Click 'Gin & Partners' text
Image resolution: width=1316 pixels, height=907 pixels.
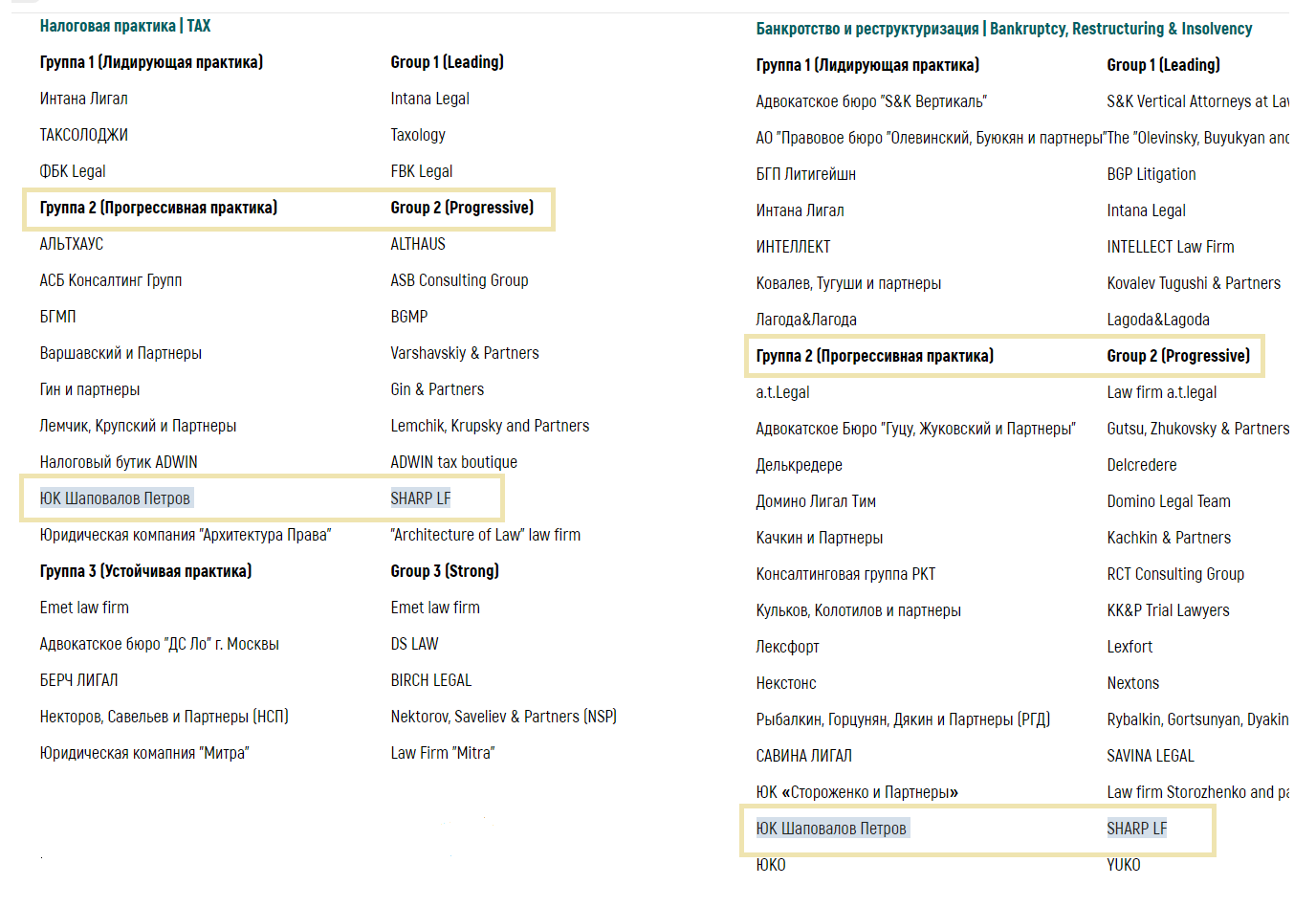point(437,389)
